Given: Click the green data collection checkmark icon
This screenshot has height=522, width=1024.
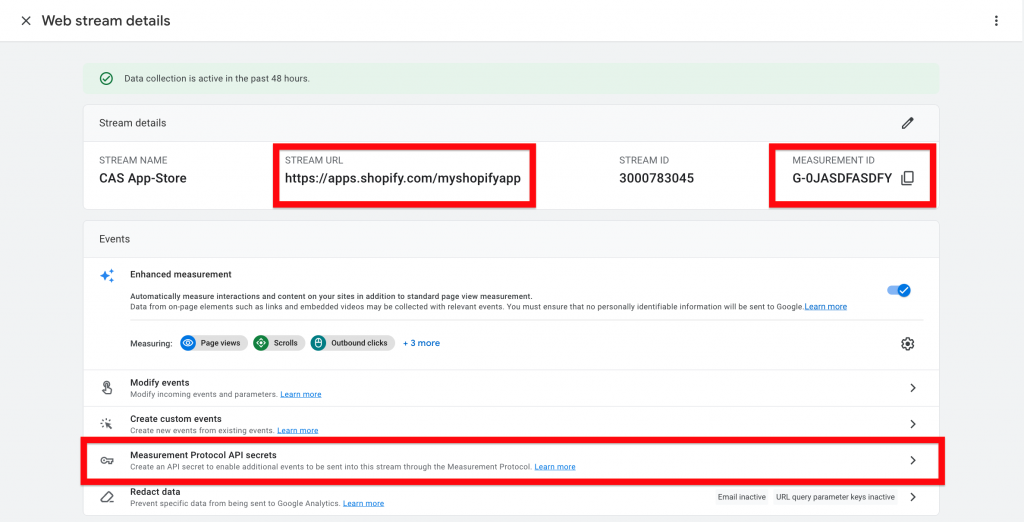Looking at the screenshot, I should coord(106,78).
